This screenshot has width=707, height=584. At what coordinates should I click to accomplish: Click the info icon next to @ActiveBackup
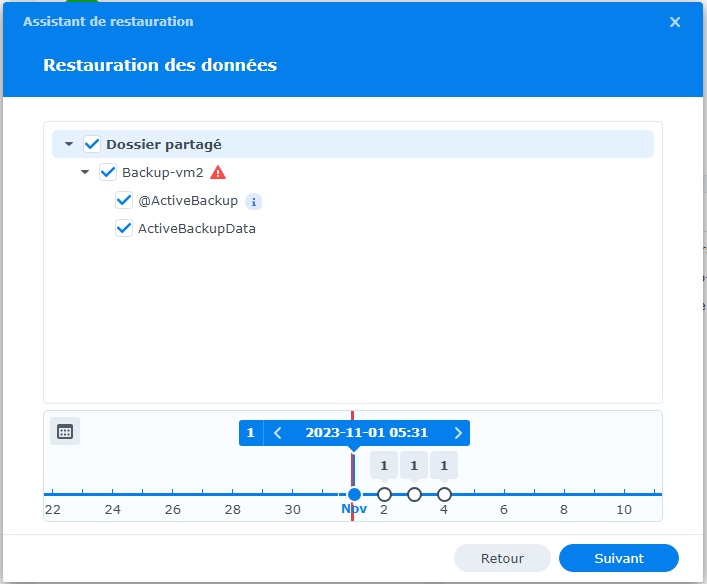coord(254,201)
